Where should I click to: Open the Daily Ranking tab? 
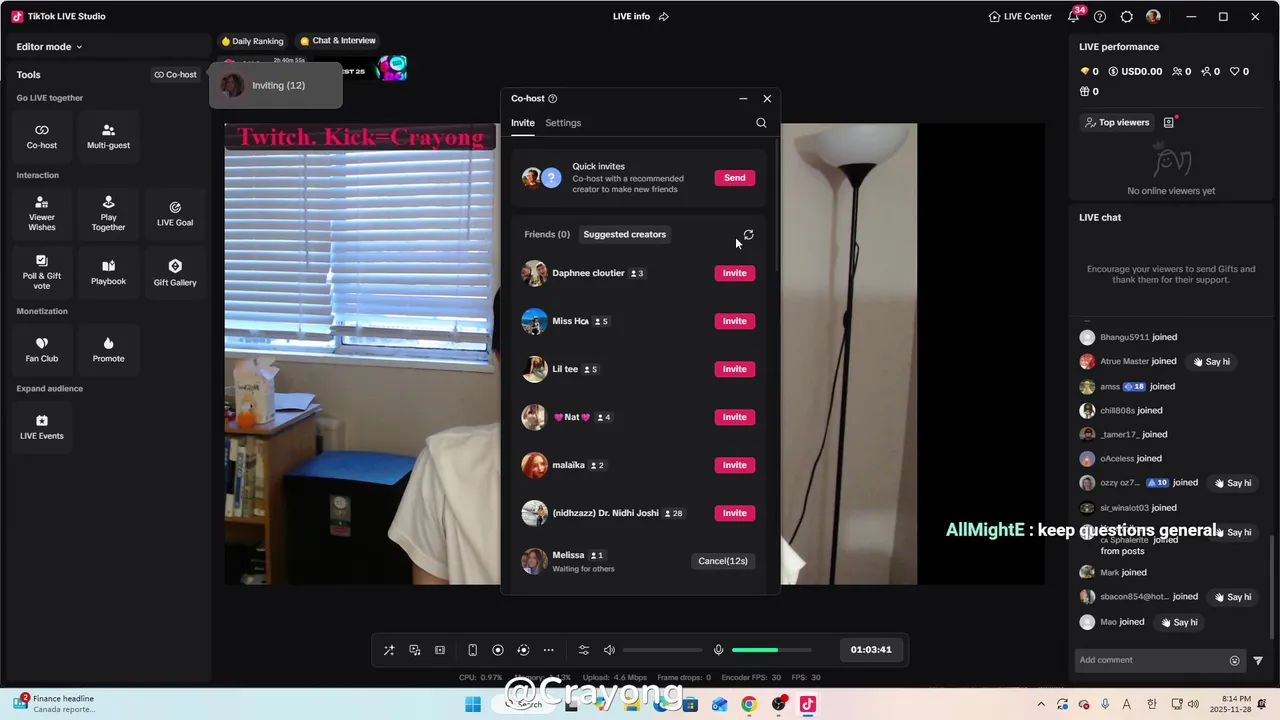click(252, 41)
